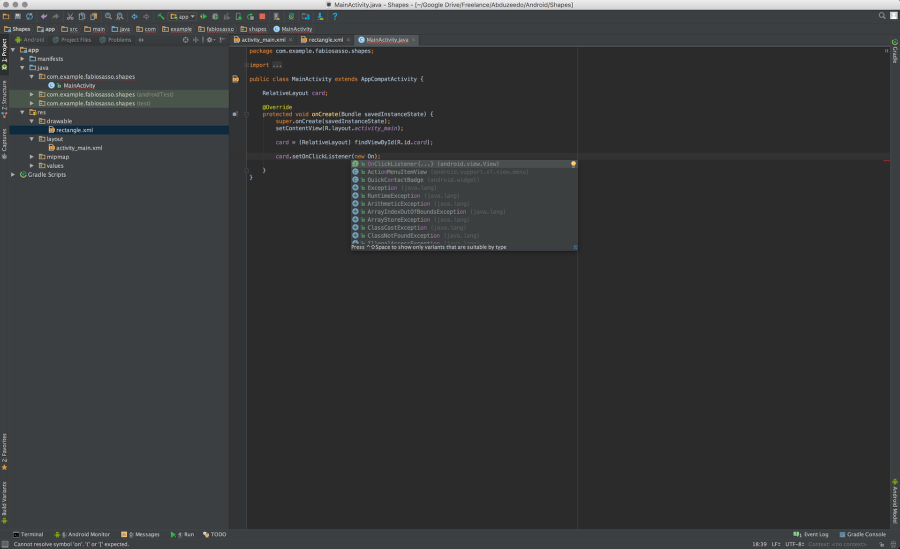Screen dimensions: 900x549
Task: Expand the values folder
Action: [32, 165]
